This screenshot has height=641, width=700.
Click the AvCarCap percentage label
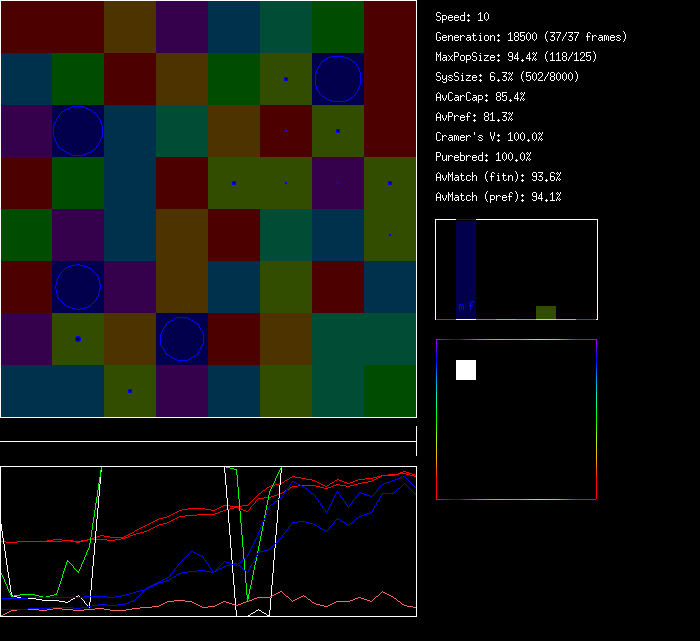(x=480, y=97)
